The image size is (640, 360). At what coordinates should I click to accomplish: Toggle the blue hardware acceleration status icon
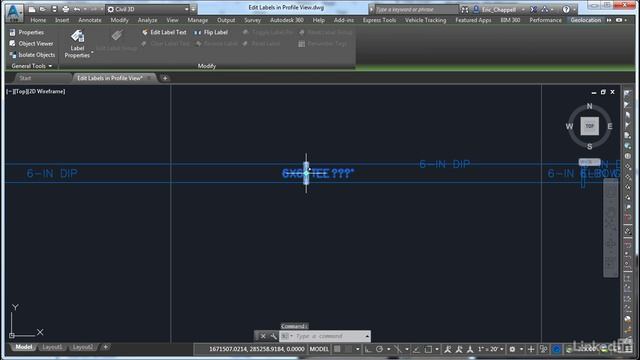557,349
